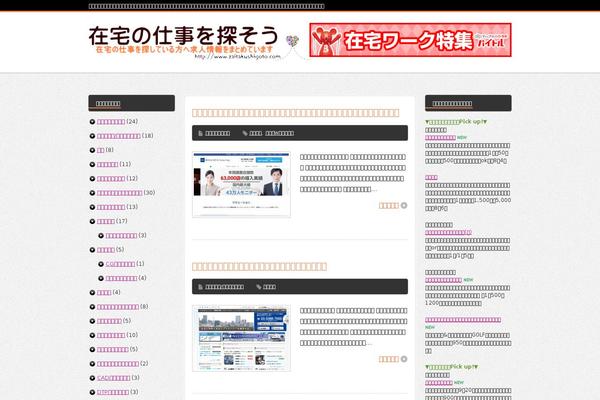
Task: Open the sidebar category with count (2)
Action: [x=117, y=364]
